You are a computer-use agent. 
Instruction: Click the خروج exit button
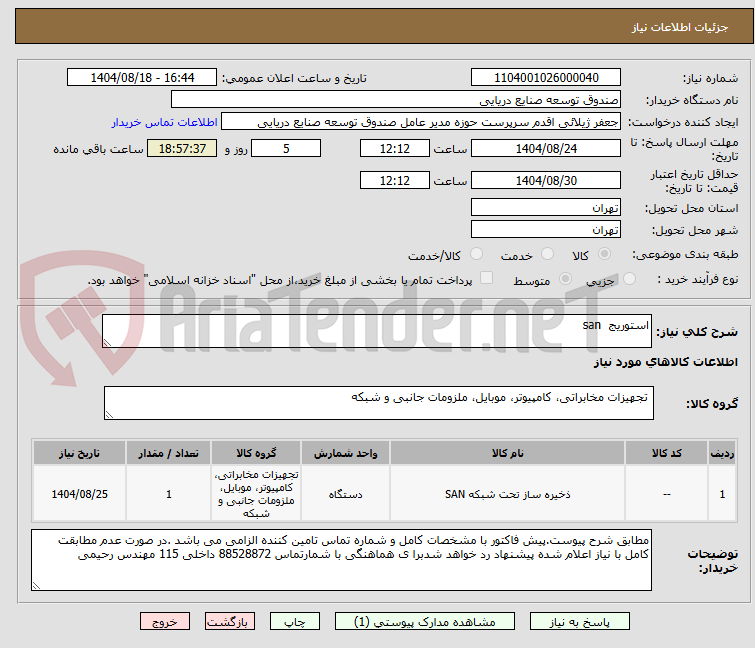[x=165, y=622]
